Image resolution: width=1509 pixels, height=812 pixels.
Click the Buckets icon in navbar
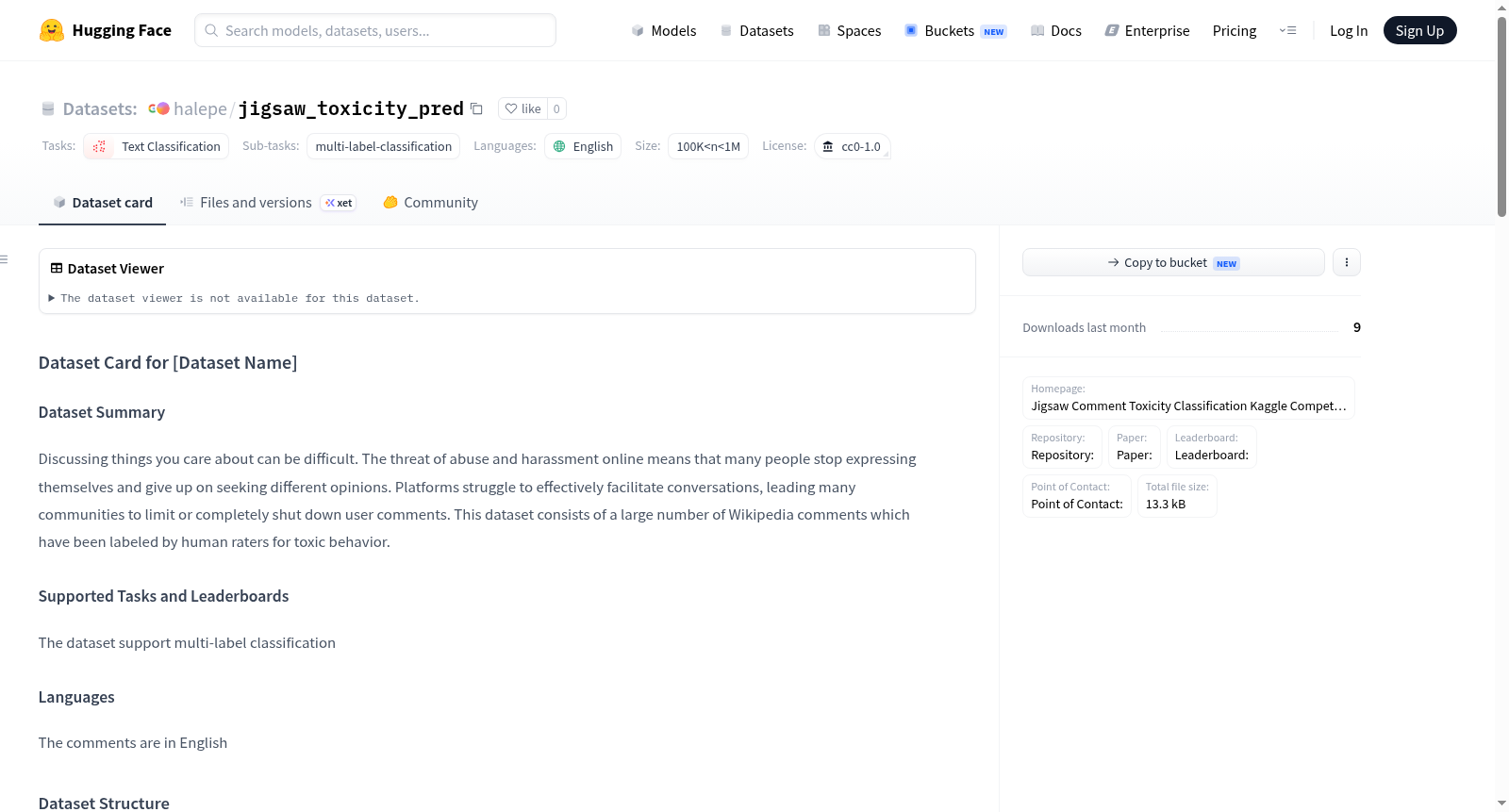tap(911, 30)
